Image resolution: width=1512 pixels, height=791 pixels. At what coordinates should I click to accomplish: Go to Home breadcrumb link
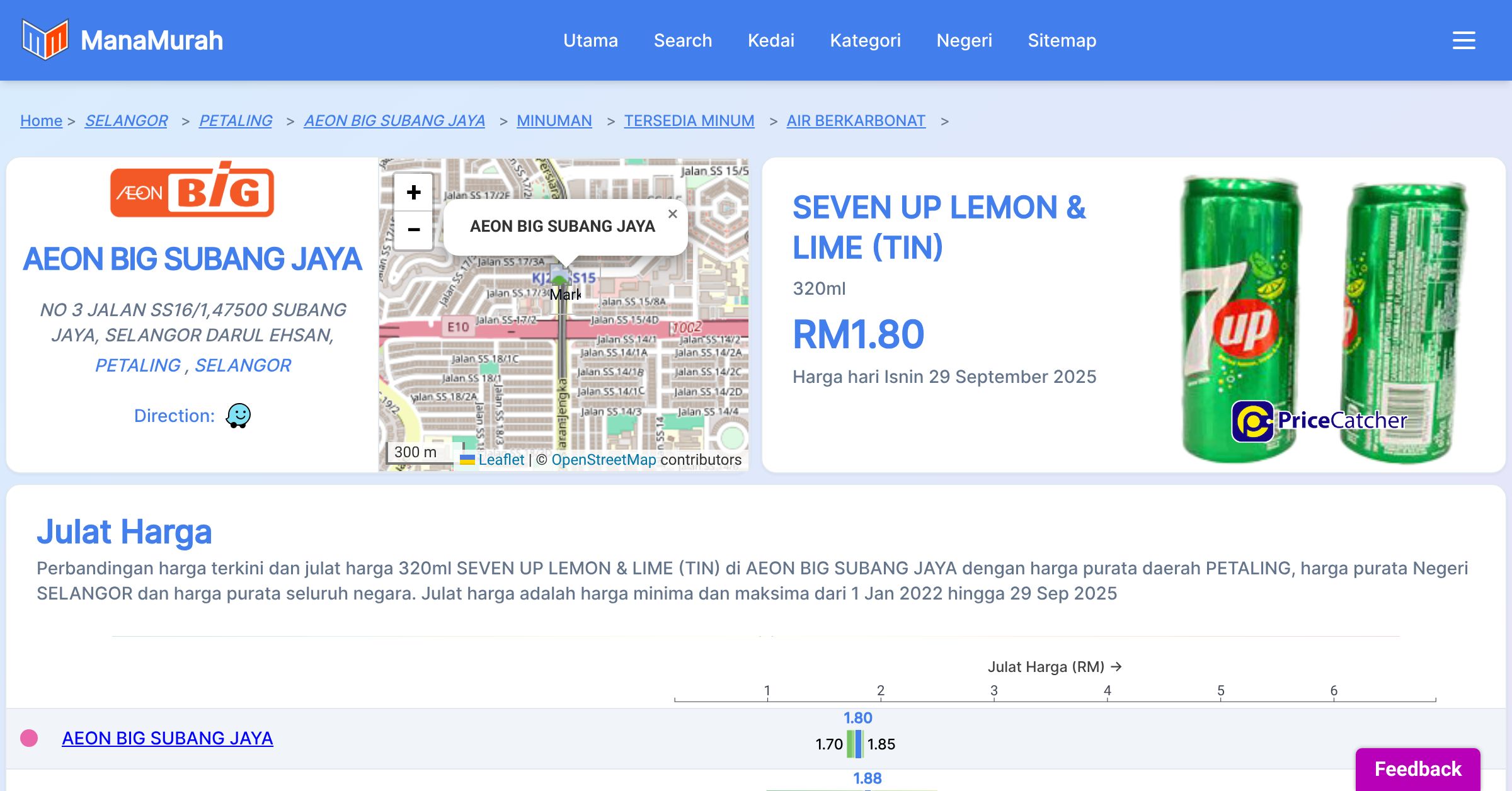pos(41,120)
